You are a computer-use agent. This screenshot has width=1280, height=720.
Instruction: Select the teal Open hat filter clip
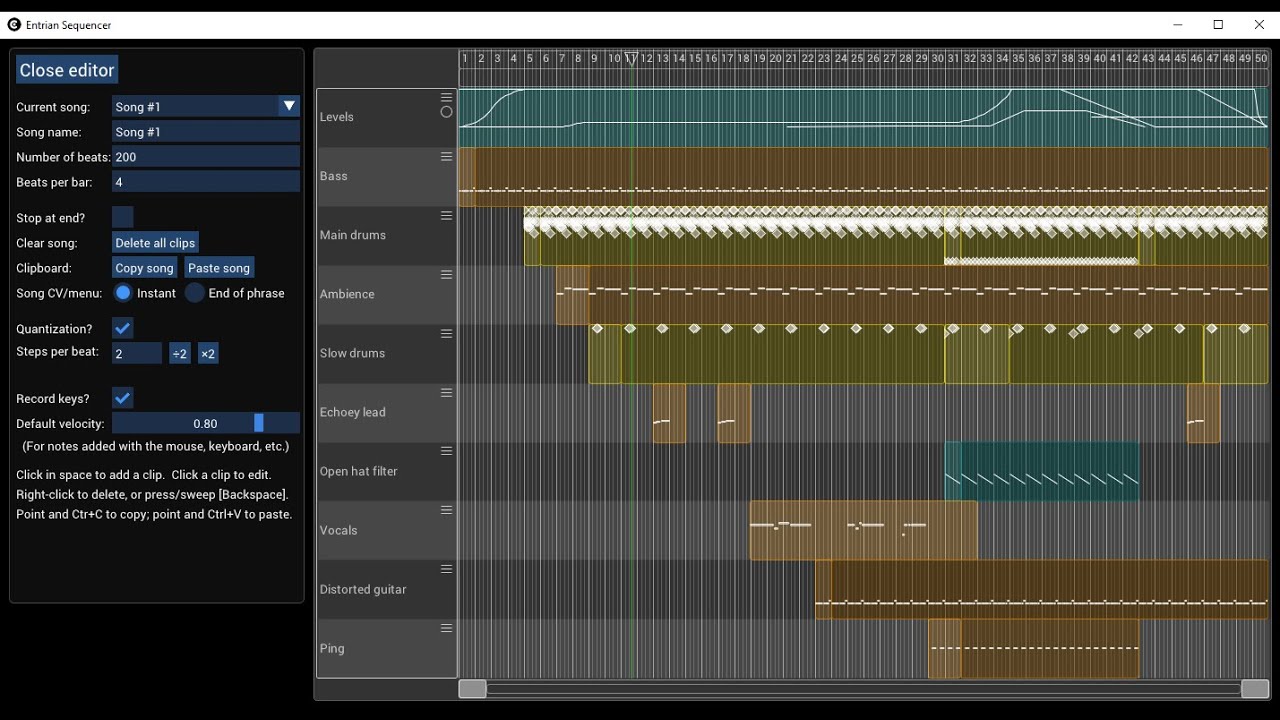[x=1042, y=472]
